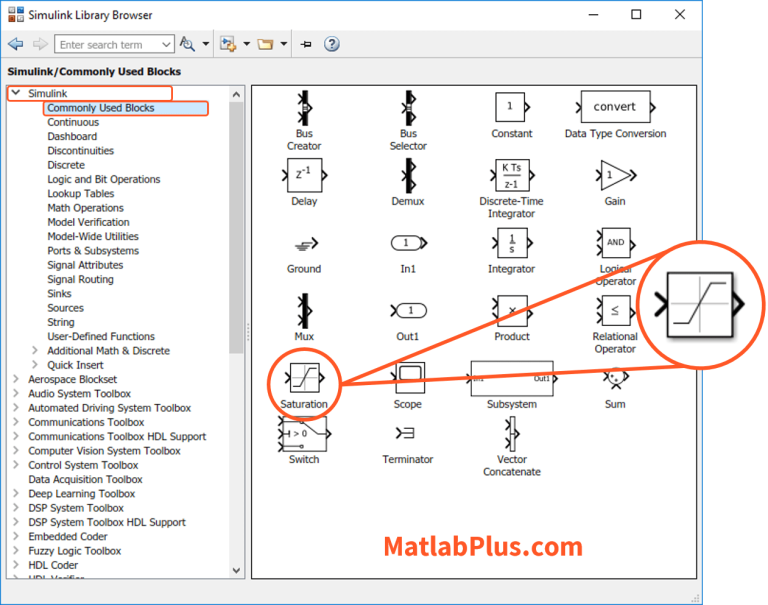Click the open folder icon in toolbar
Screen dimensions: 768x605
pyautogui.click(x=265, y=44)
